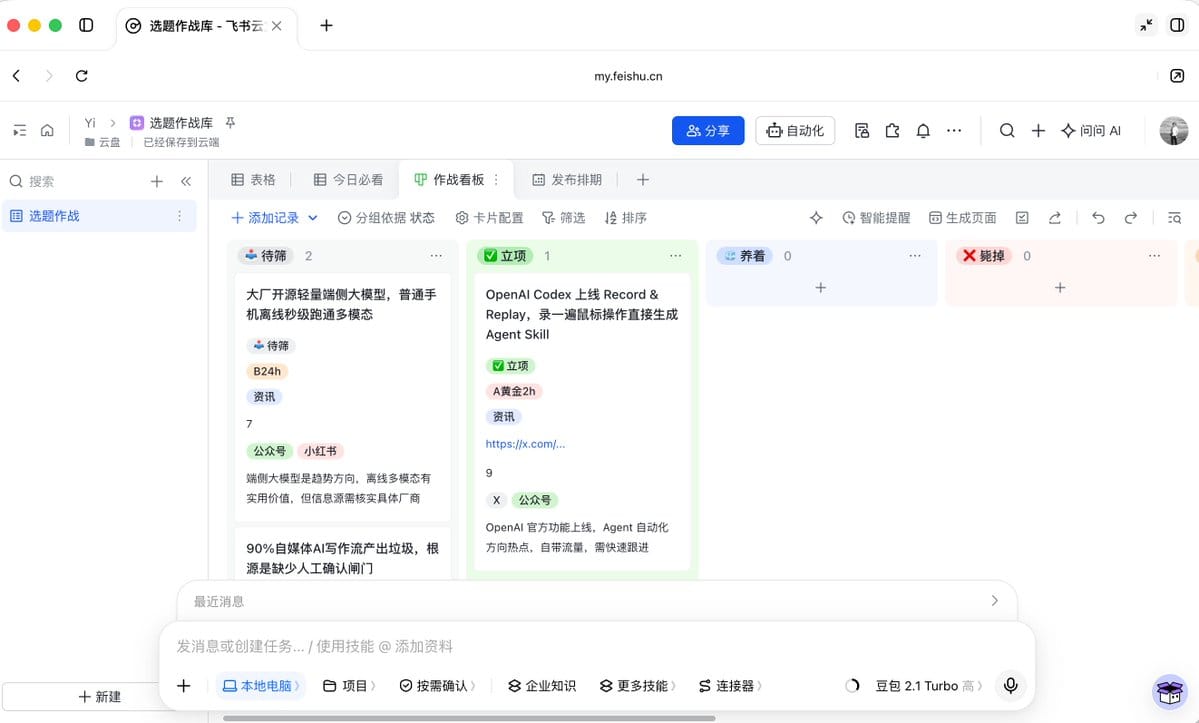Viewport: 1199px width, 723px height.
Task: Collapse the left sidebar with double chevron
Action: [x=186, y=181]
